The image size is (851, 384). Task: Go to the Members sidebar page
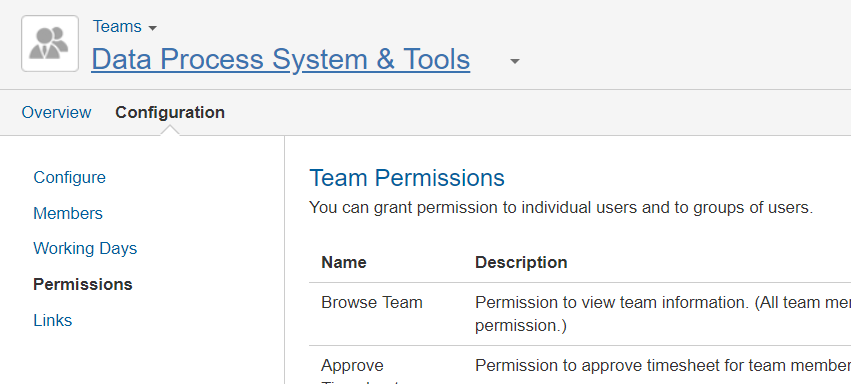[x=68, y=213]
